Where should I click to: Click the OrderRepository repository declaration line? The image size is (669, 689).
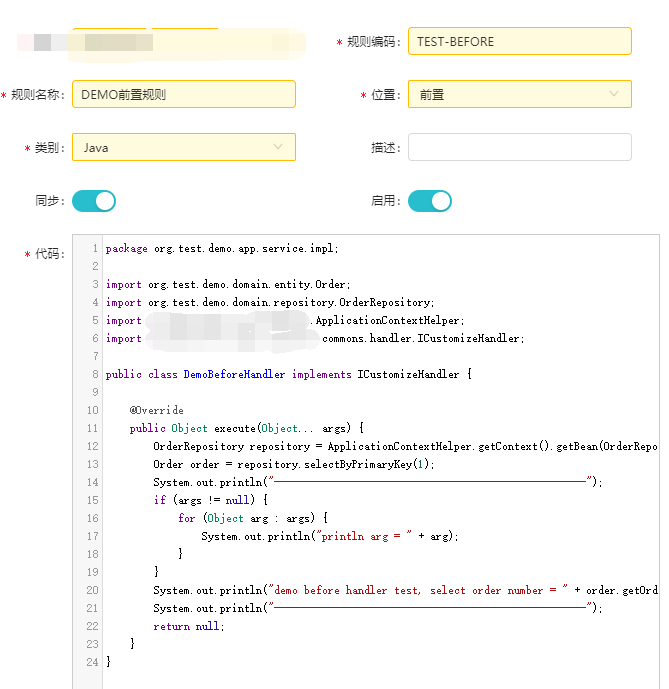tap(405, 446)
